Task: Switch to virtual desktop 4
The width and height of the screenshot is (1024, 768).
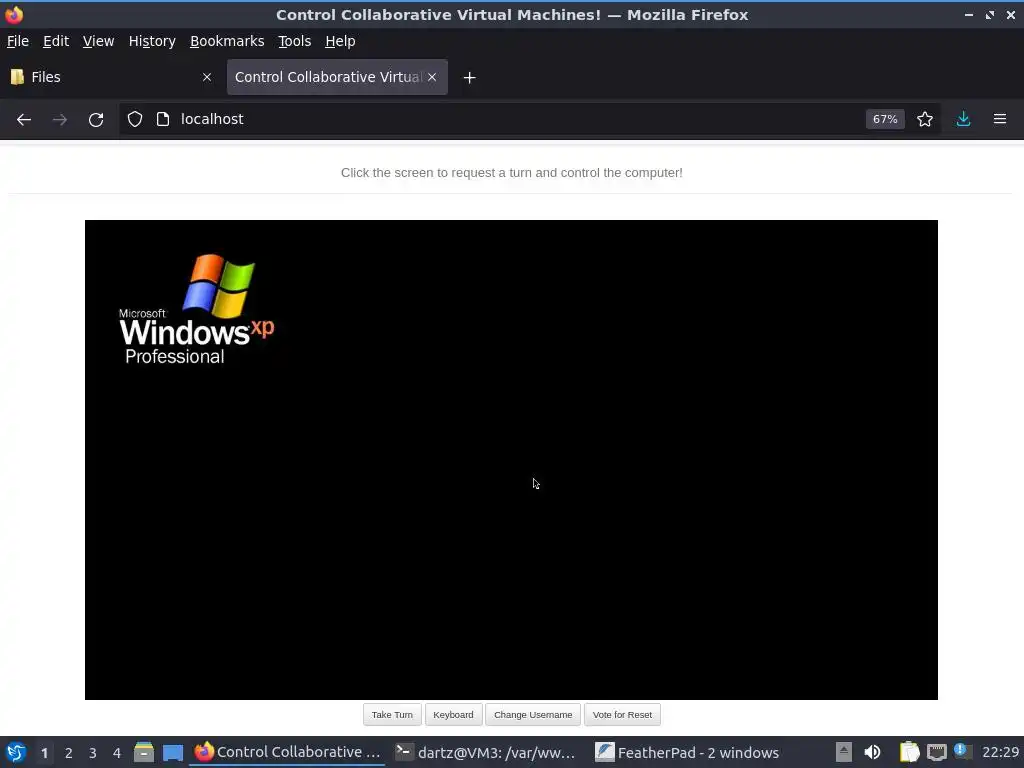Action: [117, 753]
